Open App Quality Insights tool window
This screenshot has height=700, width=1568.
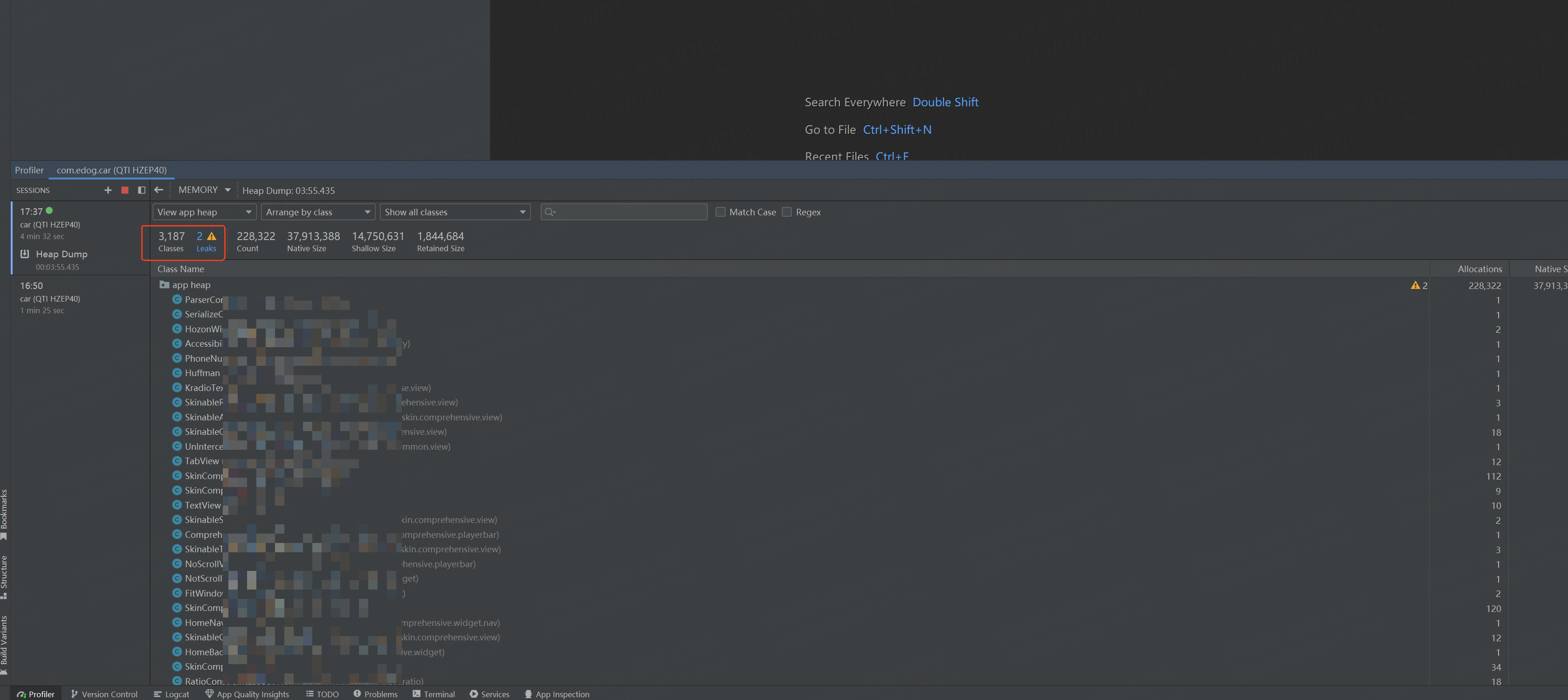pyautogui.click(x=247, y=694)
